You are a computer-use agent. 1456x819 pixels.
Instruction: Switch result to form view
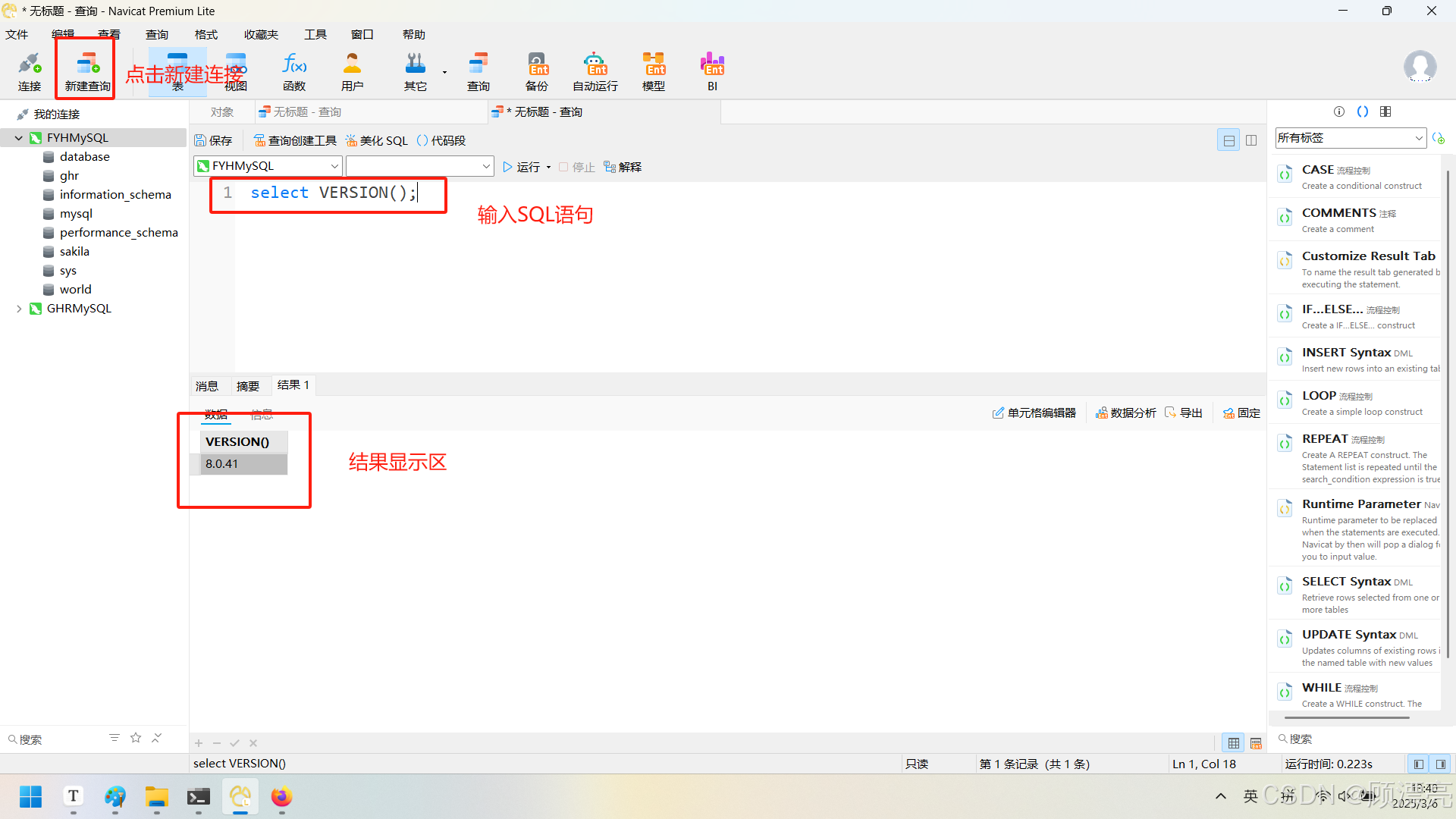(x=1256, y=743)
